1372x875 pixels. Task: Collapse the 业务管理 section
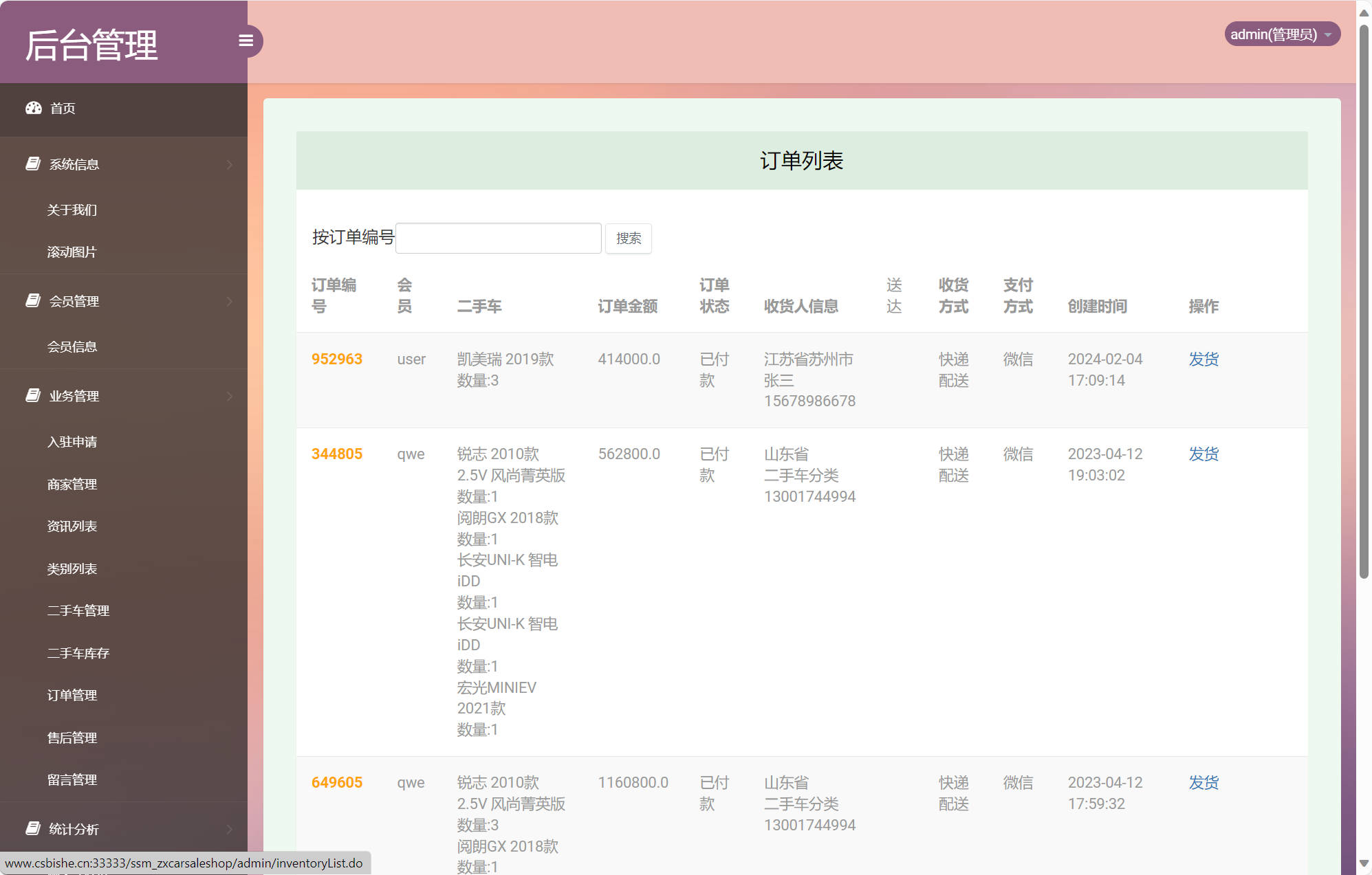click(x=229, y=397)
